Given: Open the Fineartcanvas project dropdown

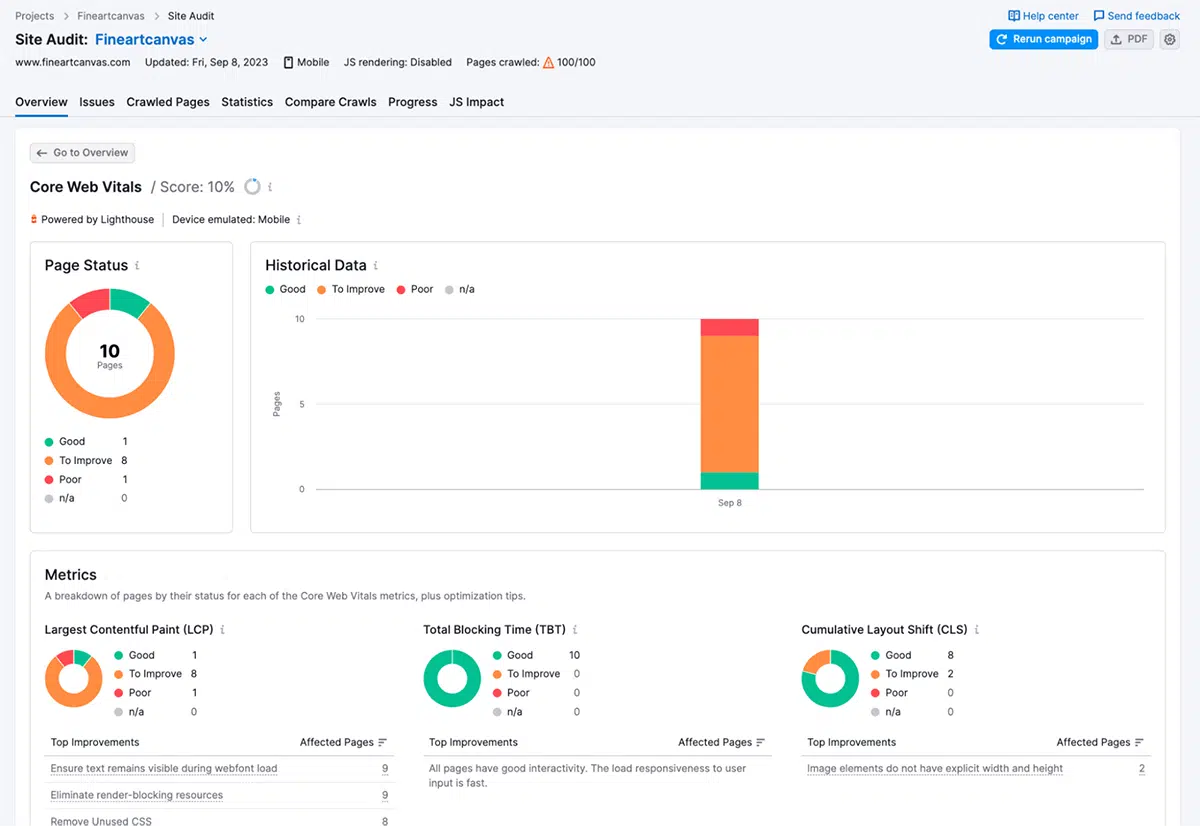Looking at the screenshot, I should click(x=151, y=39).
